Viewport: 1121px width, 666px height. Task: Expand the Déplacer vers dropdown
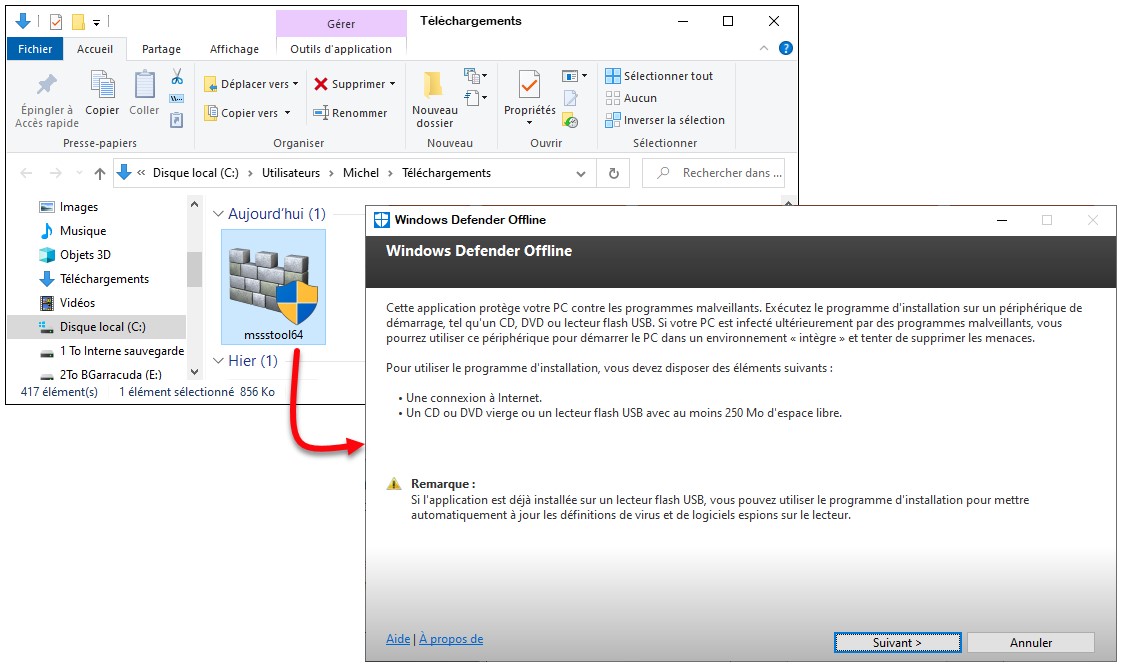point(296,84)
